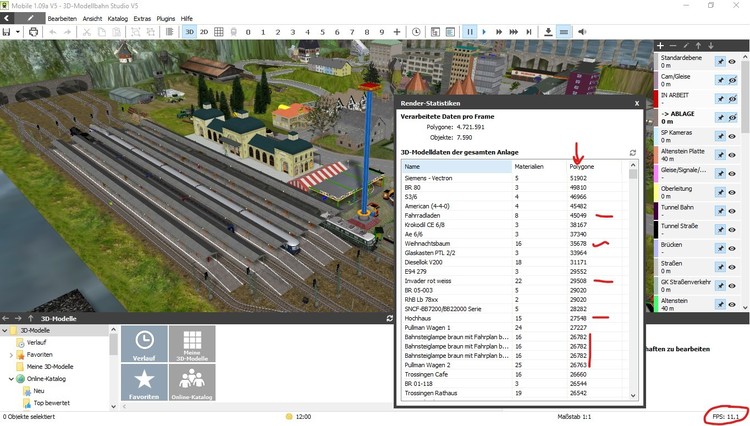Viewport: 750px width, 426px height.
Task: Close the Render-Statistiken dialog
Action: [x=636, y=102]
